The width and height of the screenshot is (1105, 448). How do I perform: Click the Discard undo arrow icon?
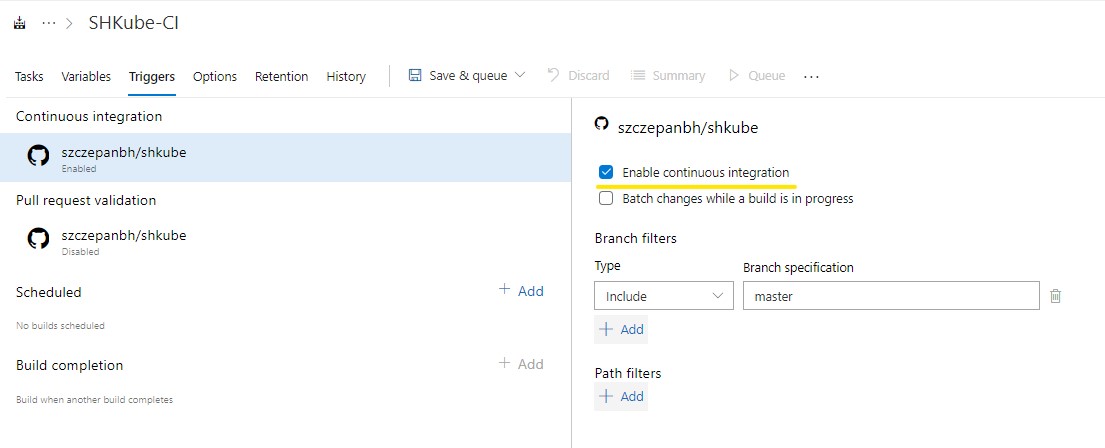(553, 75)
